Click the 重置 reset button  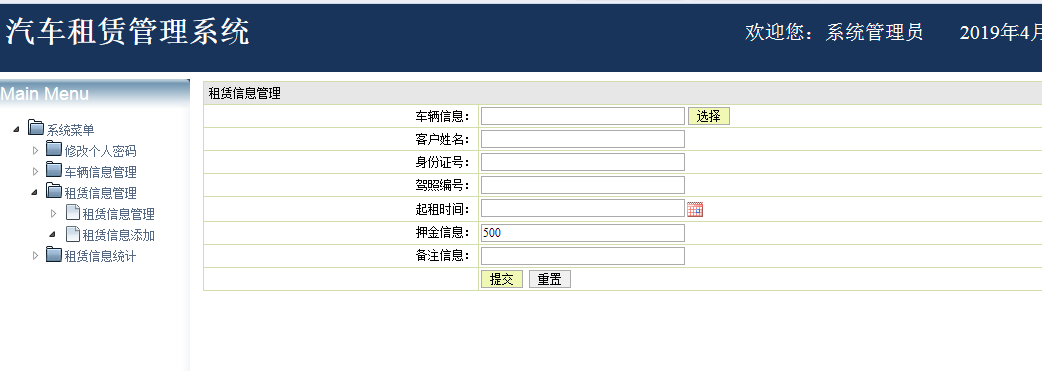tap(550, 279)
